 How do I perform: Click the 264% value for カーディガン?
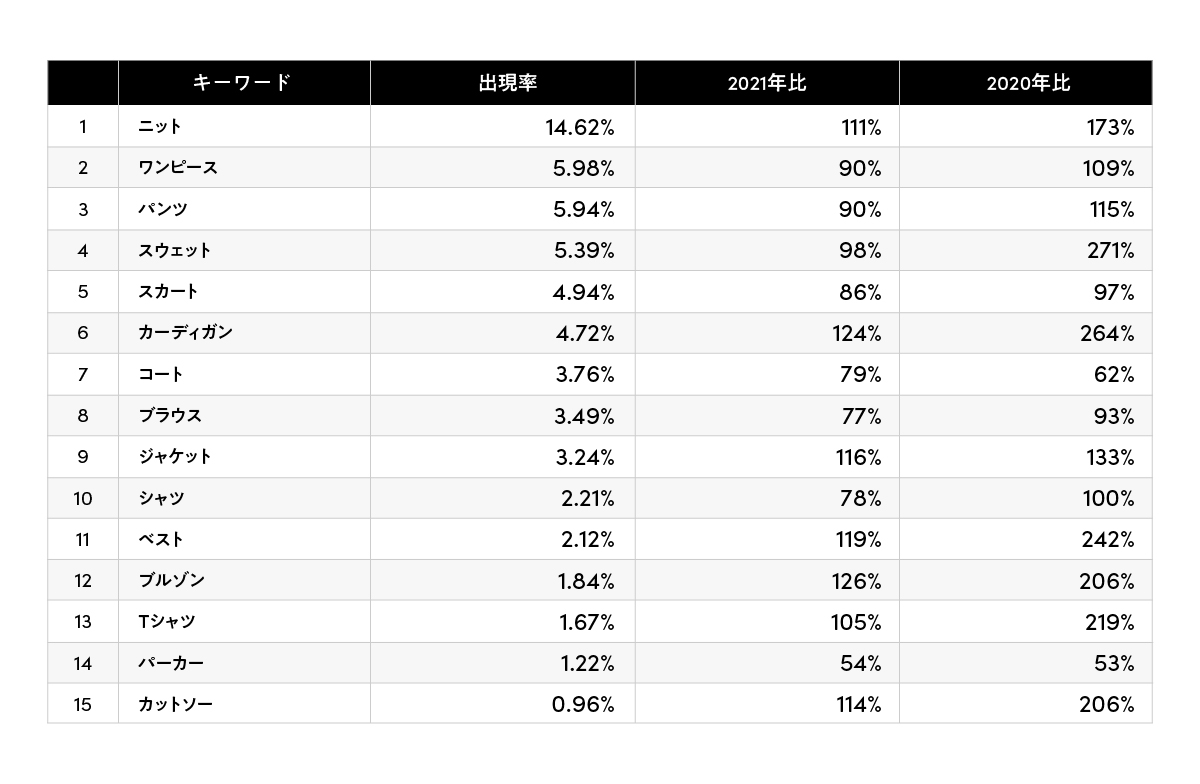(x=1107, y=333)
